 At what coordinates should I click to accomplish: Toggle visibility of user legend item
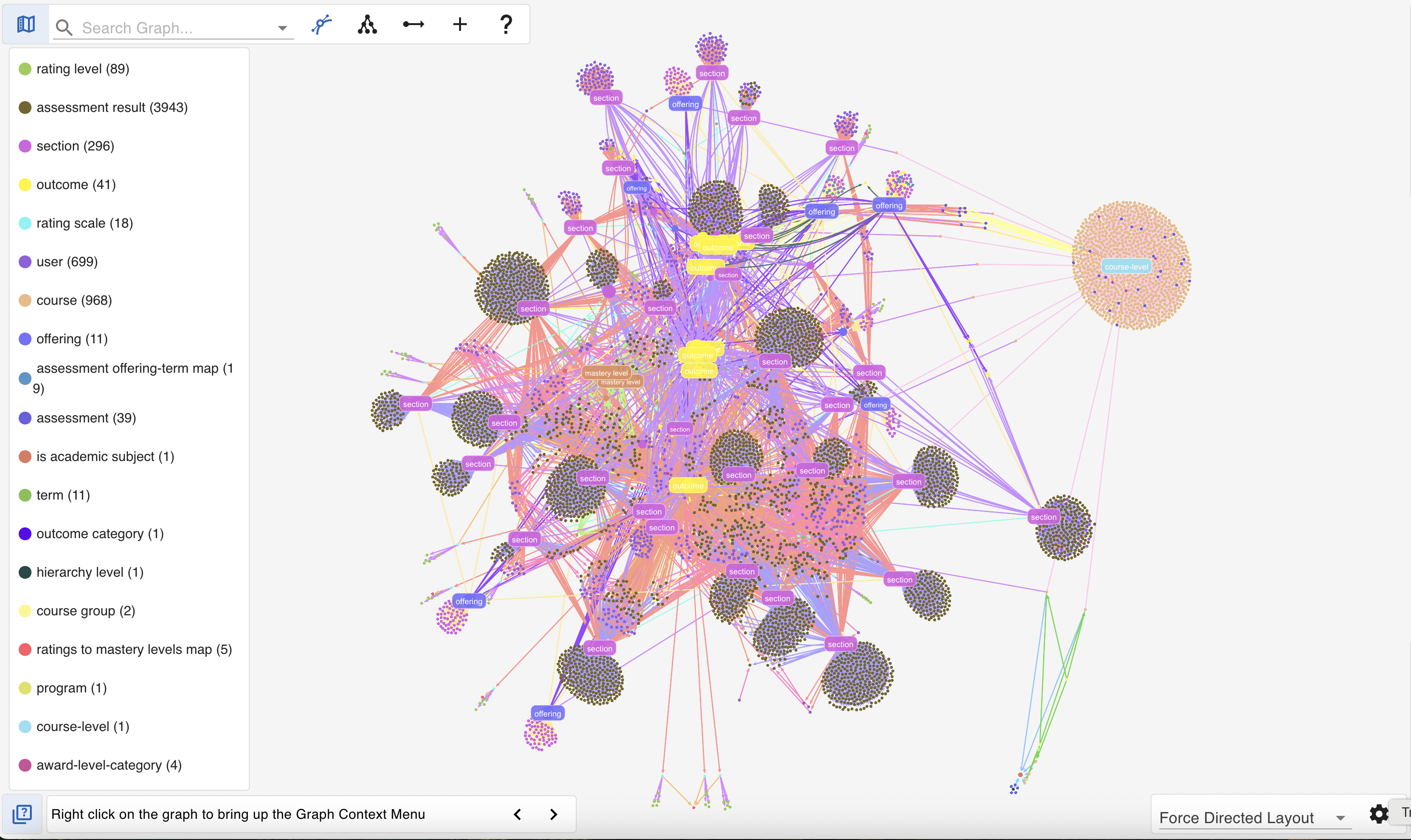[x=67, y=261]
